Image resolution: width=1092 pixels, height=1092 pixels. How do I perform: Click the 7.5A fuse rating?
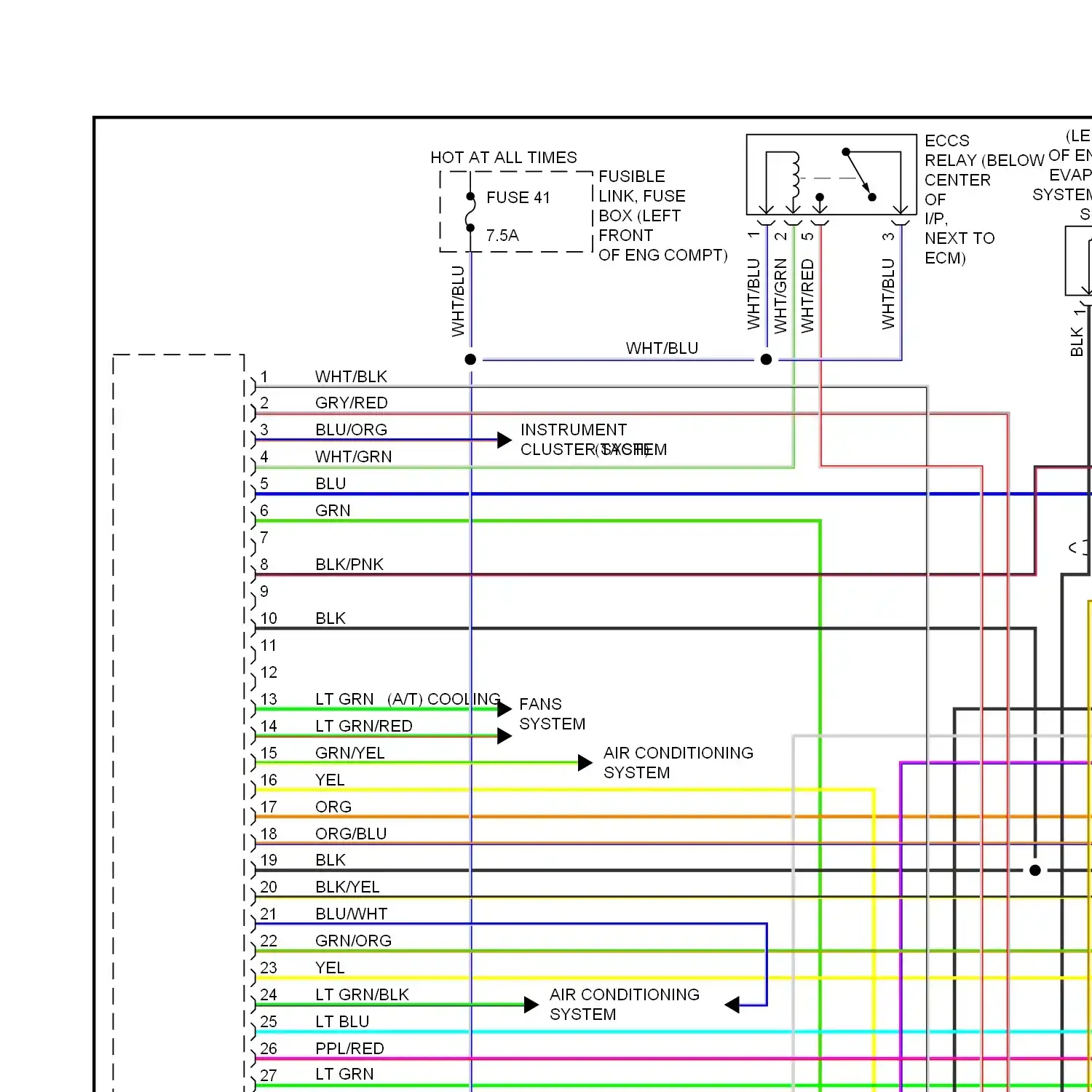(x=502, y=235)
